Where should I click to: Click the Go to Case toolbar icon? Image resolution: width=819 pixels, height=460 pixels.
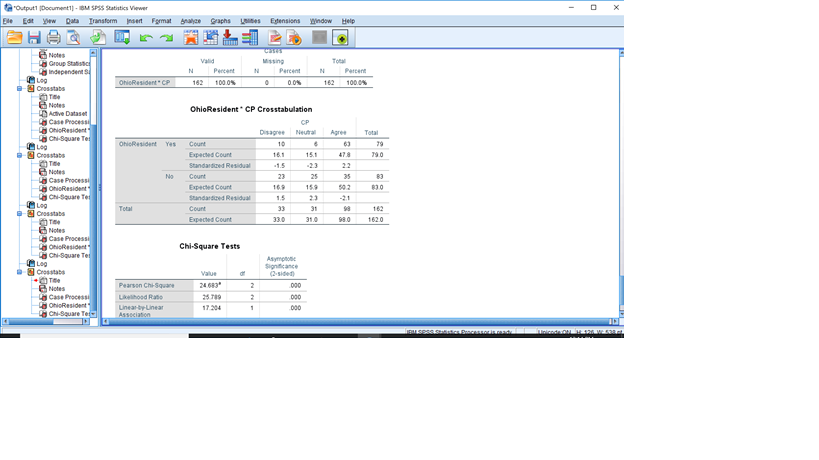pos(210,38)
